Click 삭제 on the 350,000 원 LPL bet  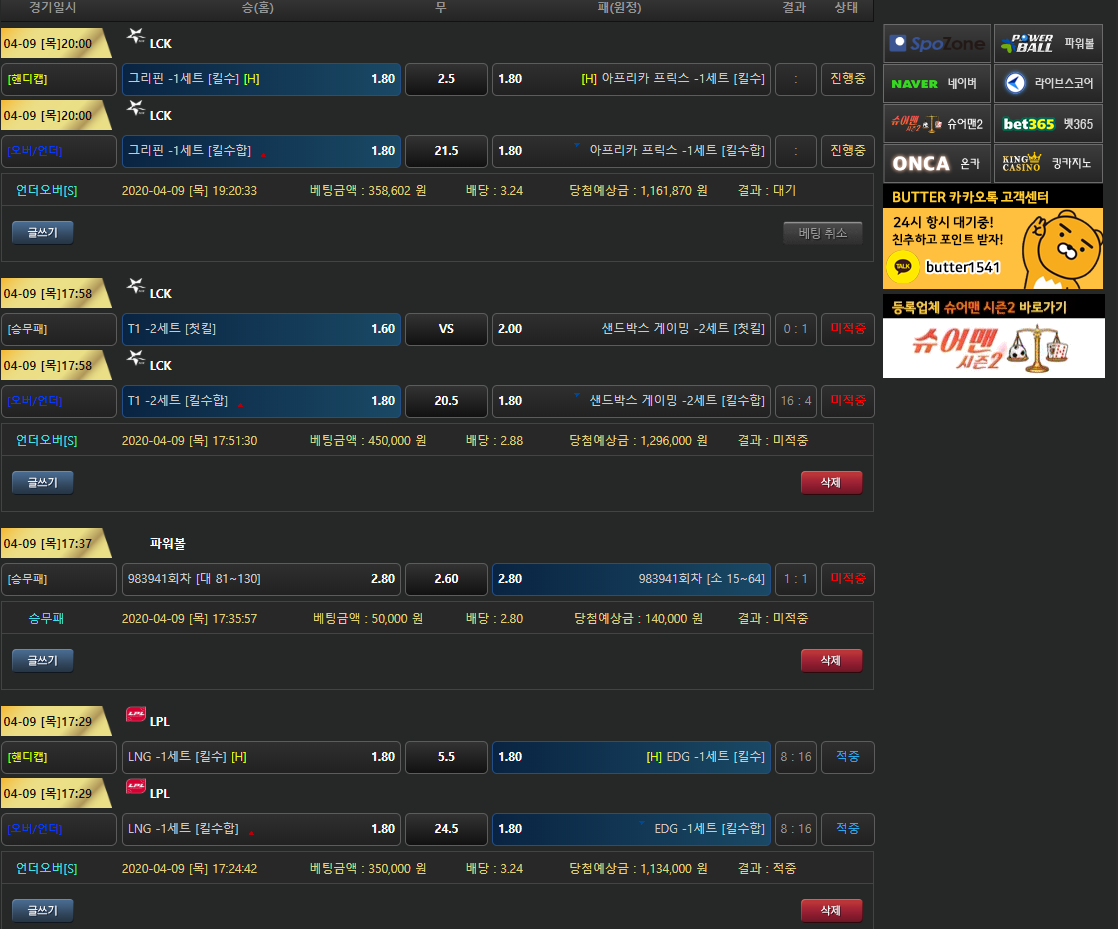point(831,910)
